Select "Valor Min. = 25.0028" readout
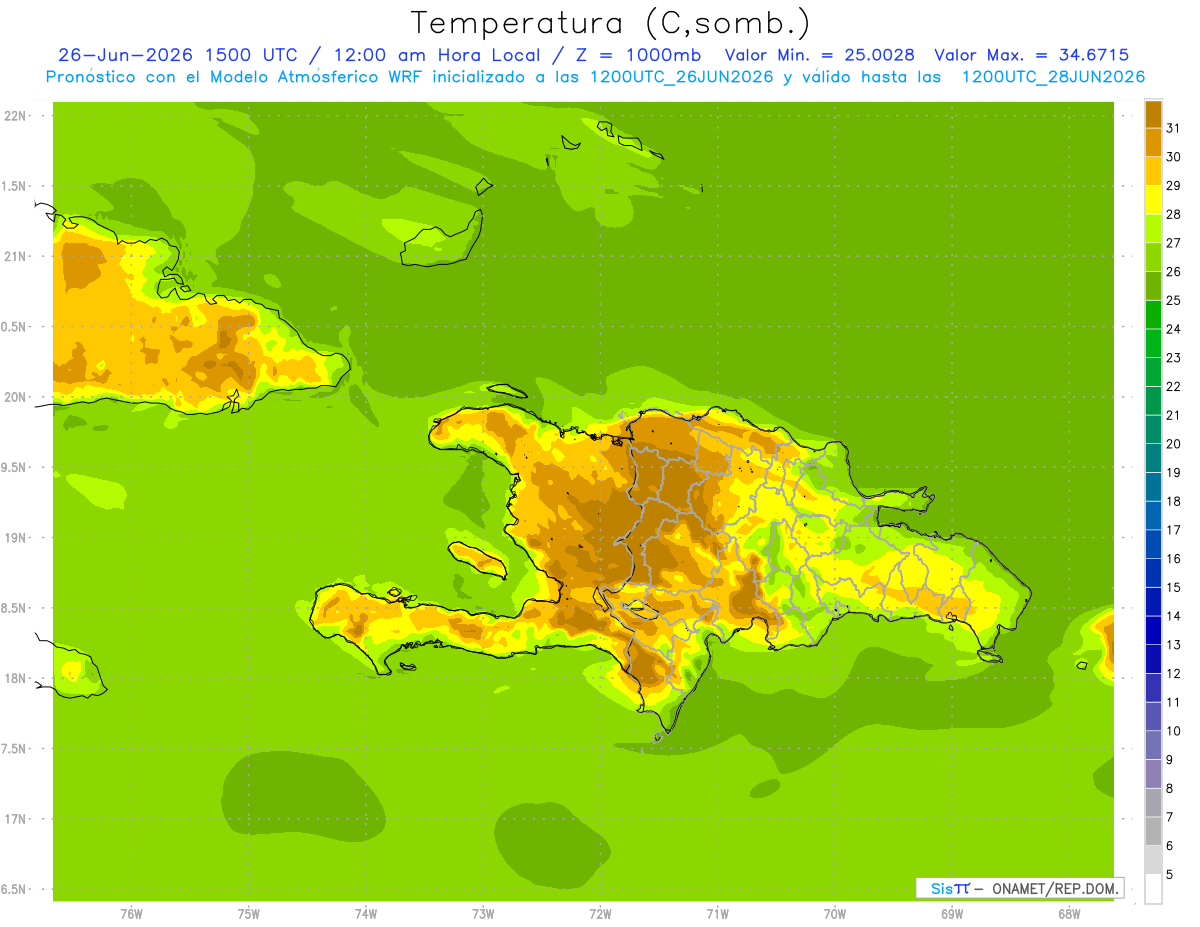This screenshot has width=1200, height=927. coord(820,55)
